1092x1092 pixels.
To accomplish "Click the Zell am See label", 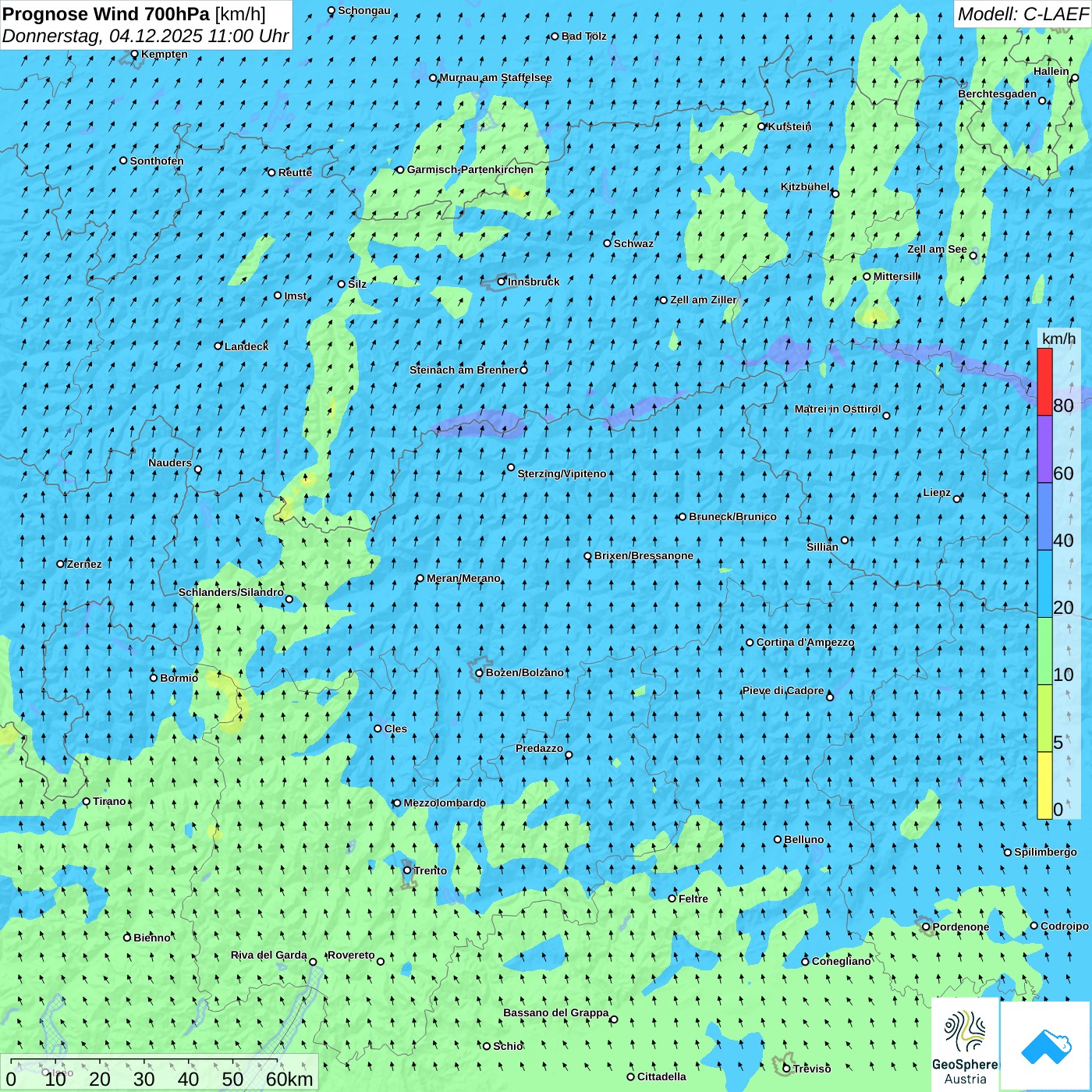I will tap(937, 249).
